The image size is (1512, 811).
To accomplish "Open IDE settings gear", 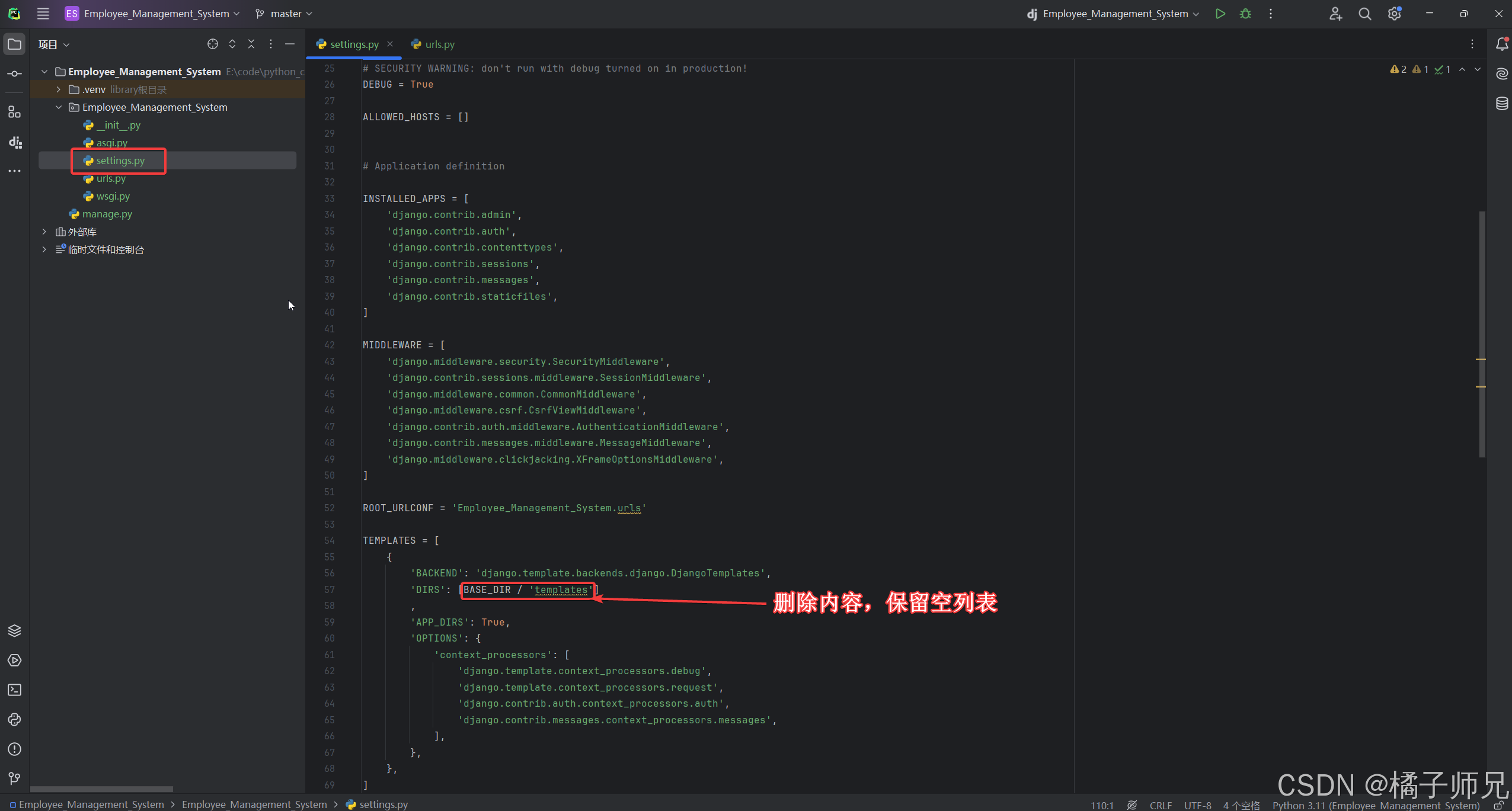I will (1394, 14).
